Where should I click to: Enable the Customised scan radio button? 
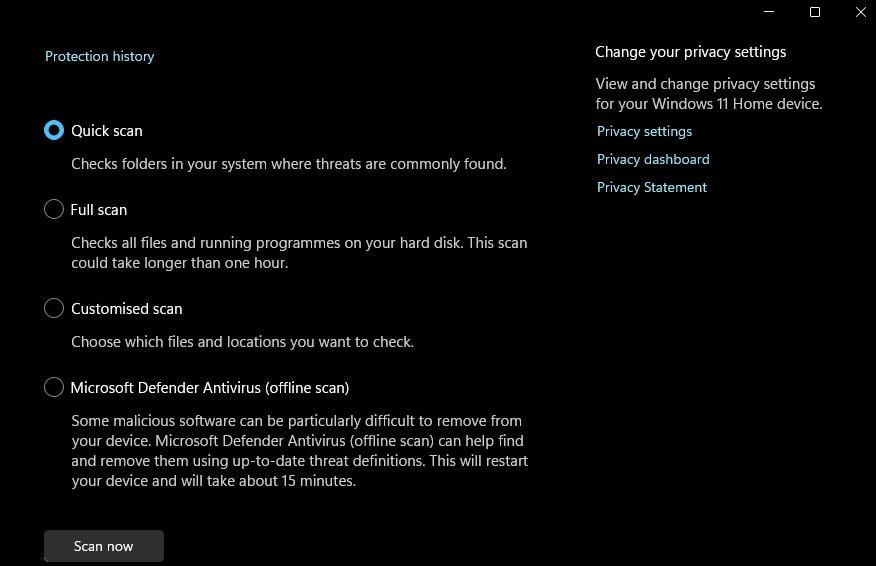[x=54, y=308]
